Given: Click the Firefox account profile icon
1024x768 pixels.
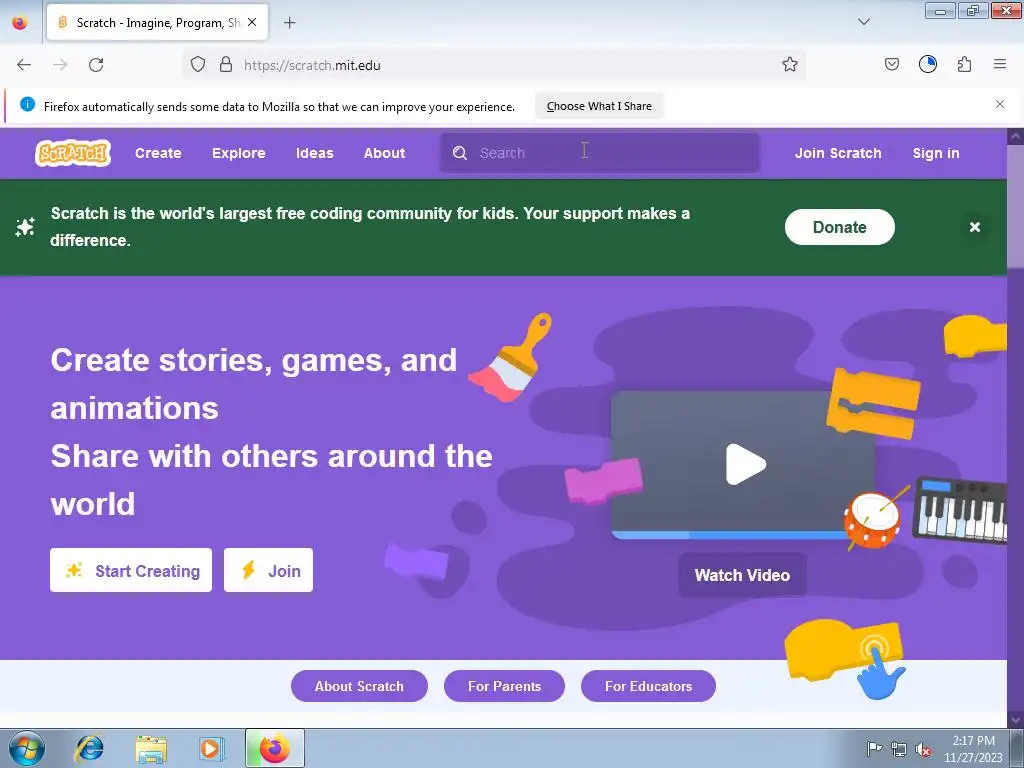Looking at the screenshot, I should (x=927, y=65).
